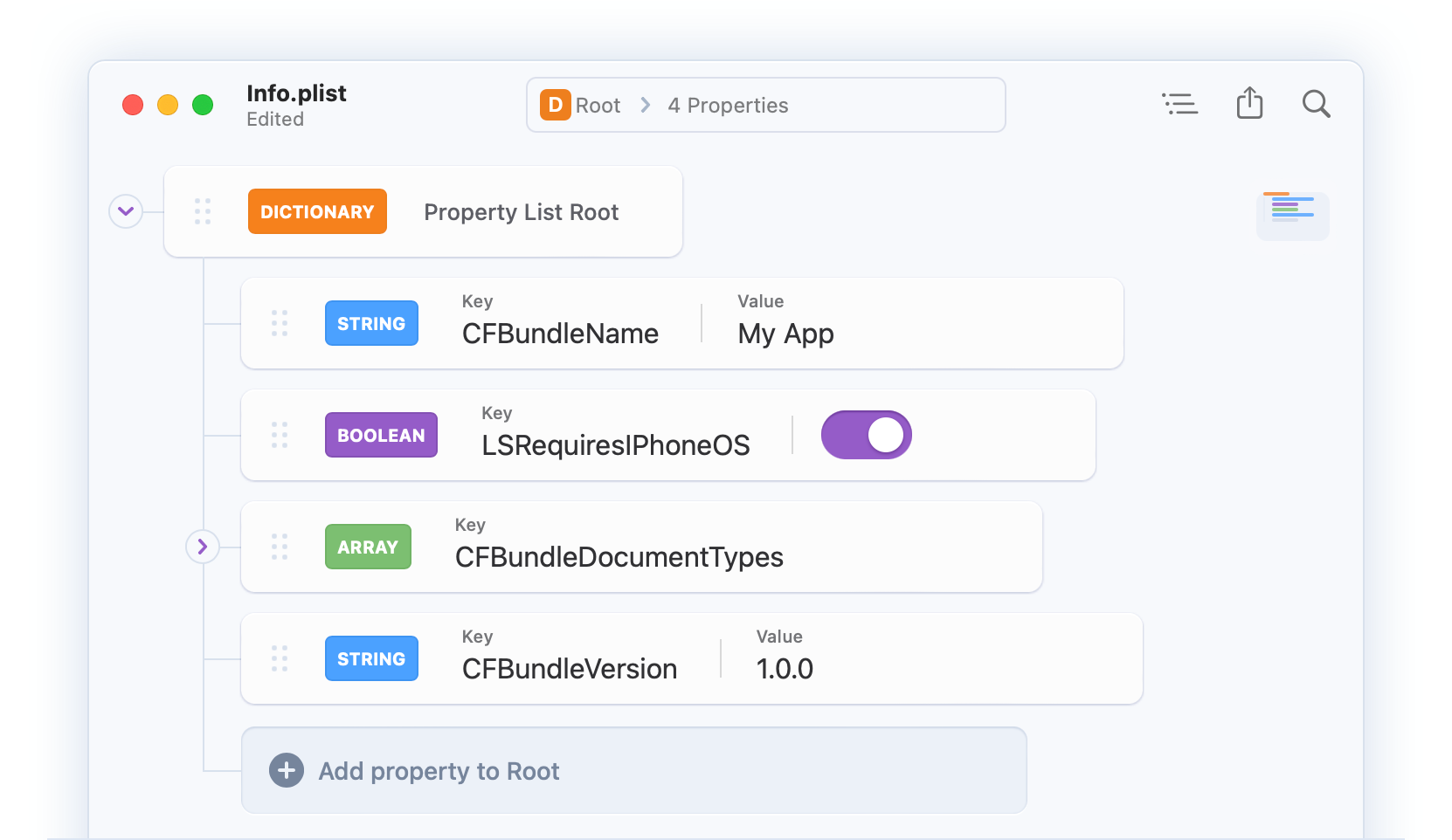Click the Add property to Root button
The image size is (1452, 840).
click(438, 770)
